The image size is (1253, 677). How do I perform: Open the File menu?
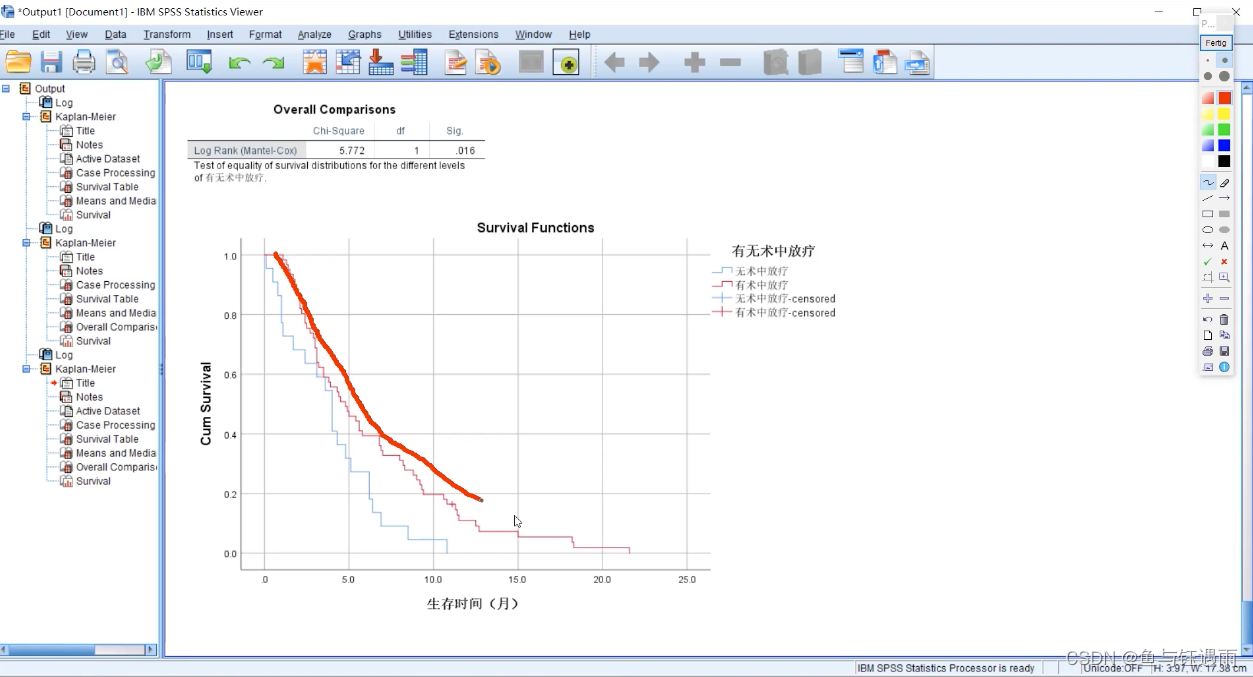coord(6,34)
